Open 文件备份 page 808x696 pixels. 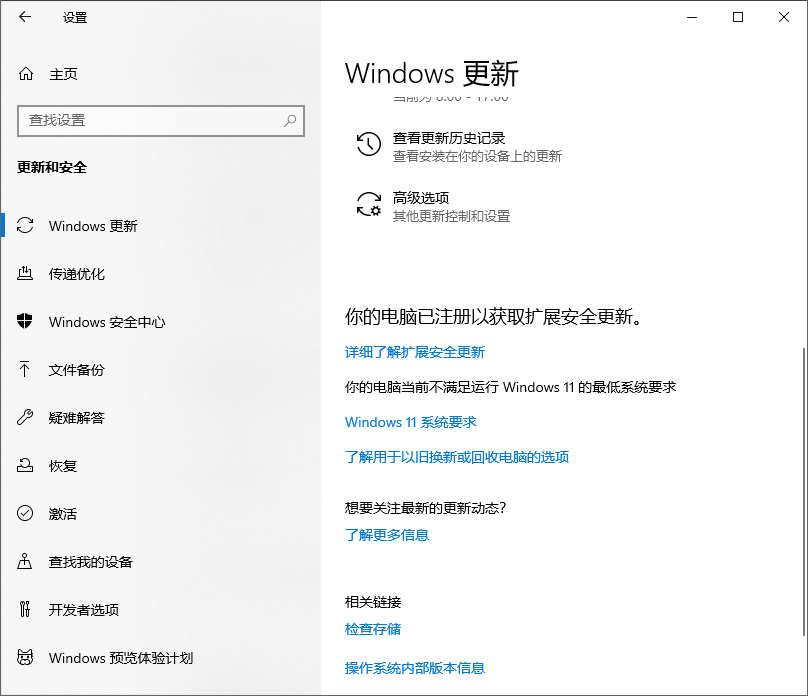160,369
